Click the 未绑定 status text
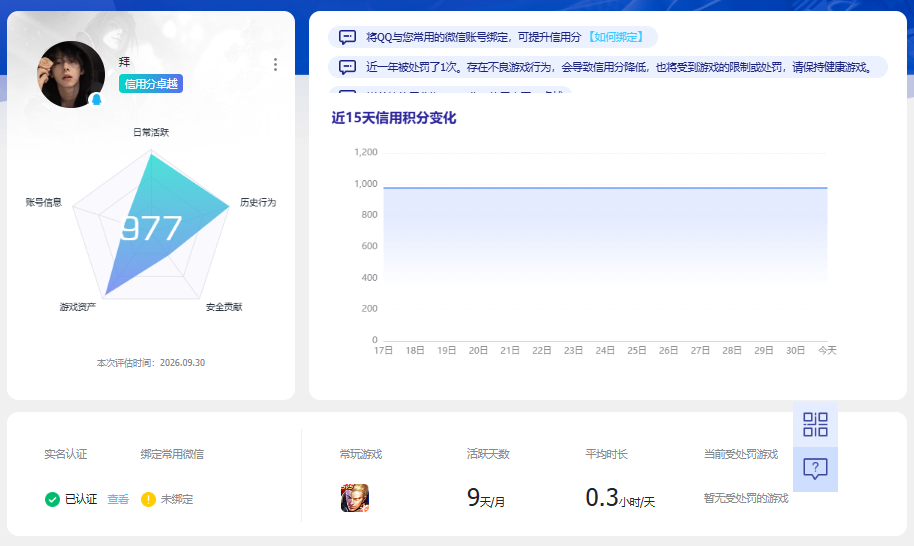The image size is (914, 546). [x=177, y=499]
